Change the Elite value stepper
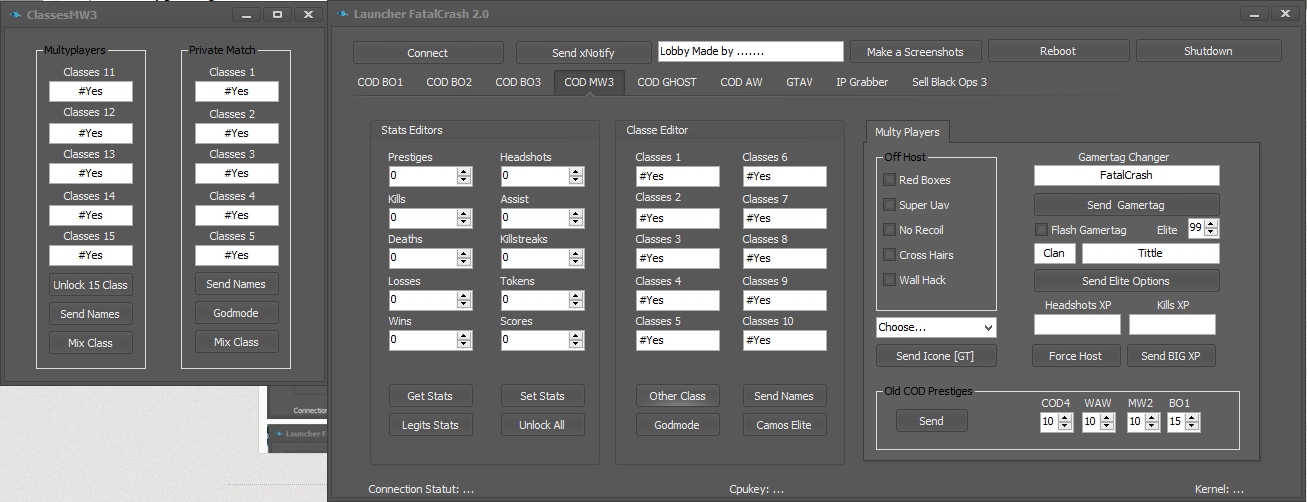Viewport: 1307px width, 502px height. tap(1211, 229)
